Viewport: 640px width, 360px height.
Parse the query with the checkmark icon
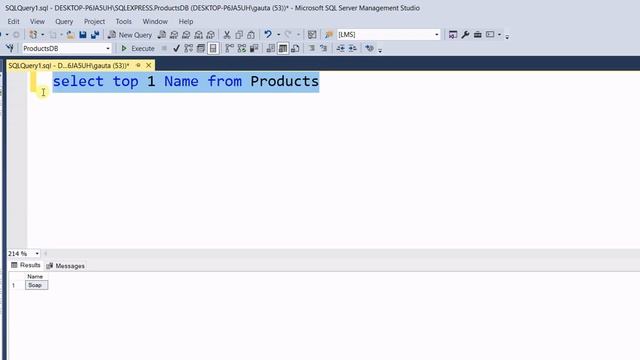point(176,48)
